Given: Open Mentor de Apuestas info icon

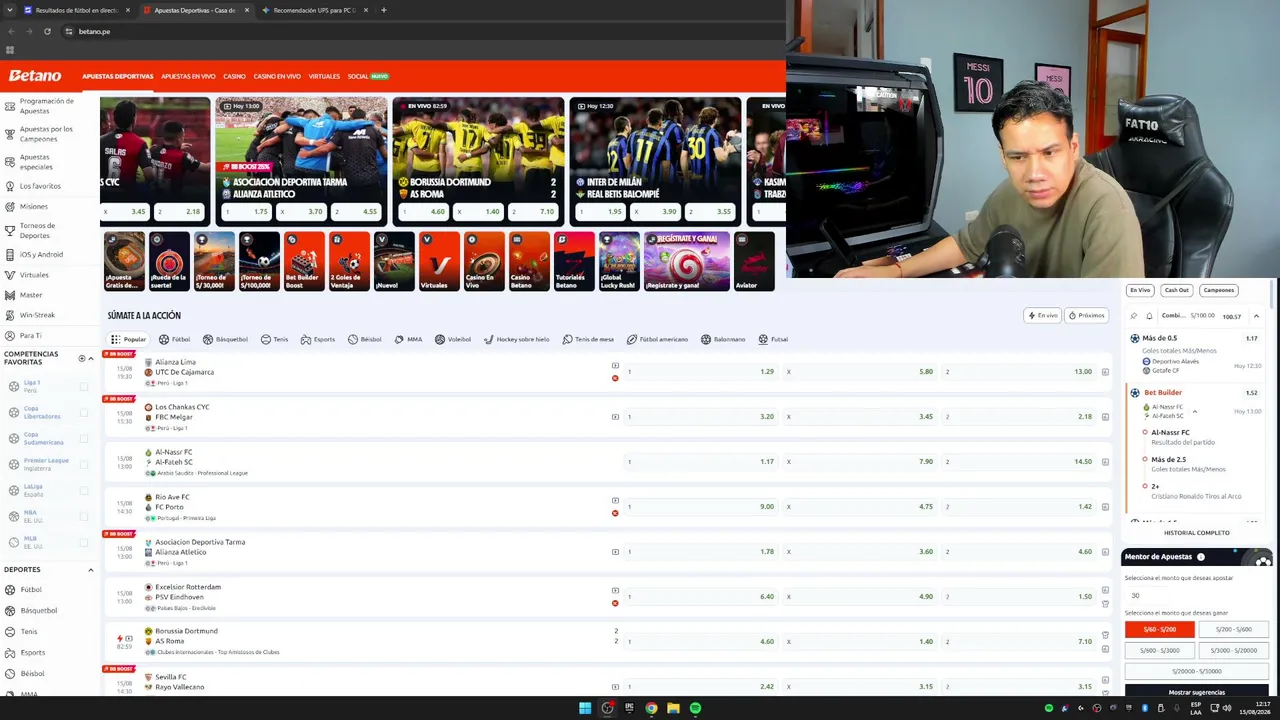Looking at the screenshot, I should pos(1201,557).
